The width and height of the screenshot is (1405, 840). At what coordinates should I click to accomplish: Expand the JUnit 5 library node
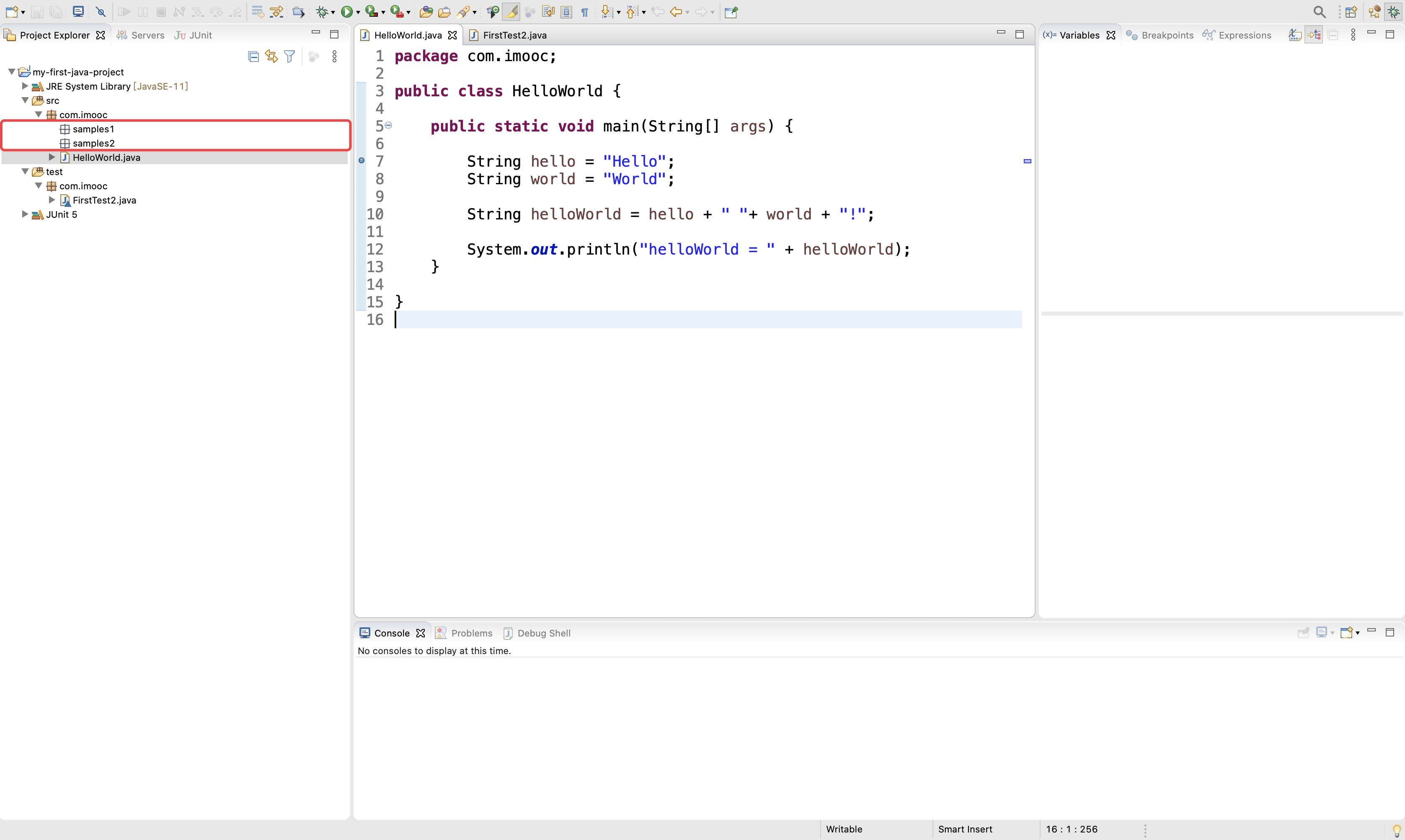click(25, 214)
